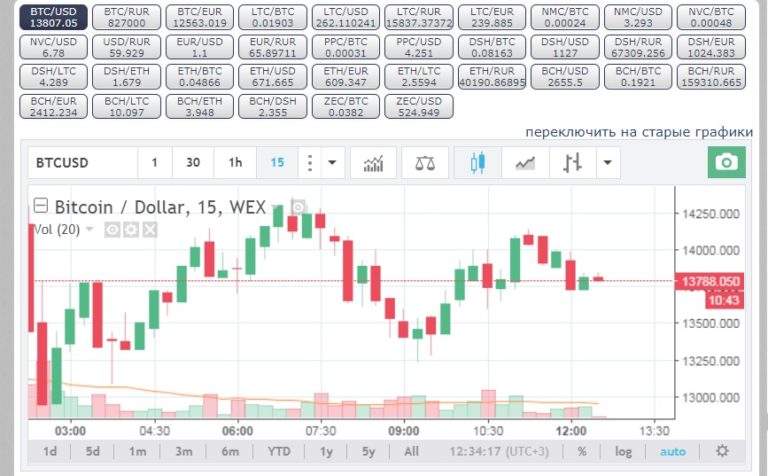
Task: Take a chart snapshot with camera icon
Action: (x=726, y=162)
